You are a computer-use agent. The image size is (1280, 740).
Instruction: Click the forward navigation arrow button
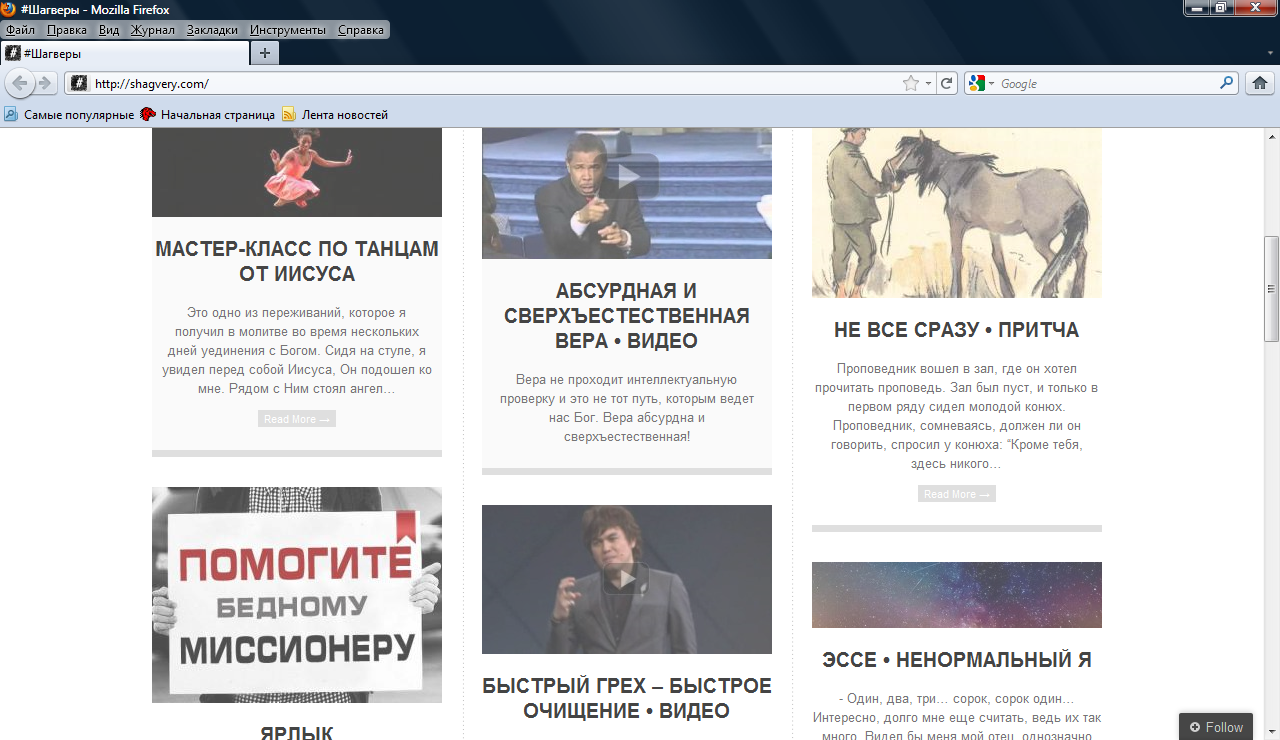[45, 83]
